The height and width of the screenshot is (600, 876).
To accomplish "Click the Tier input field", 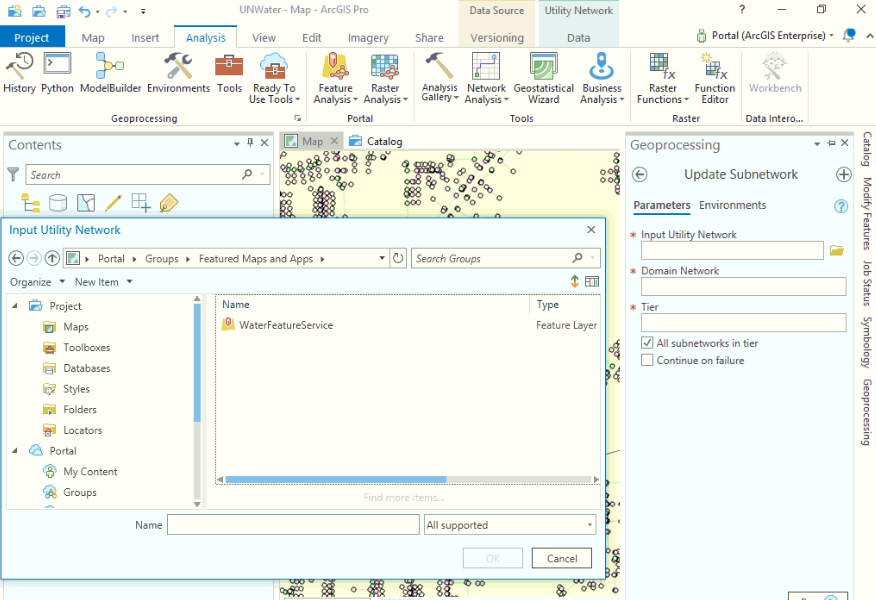I will (743, 322).
